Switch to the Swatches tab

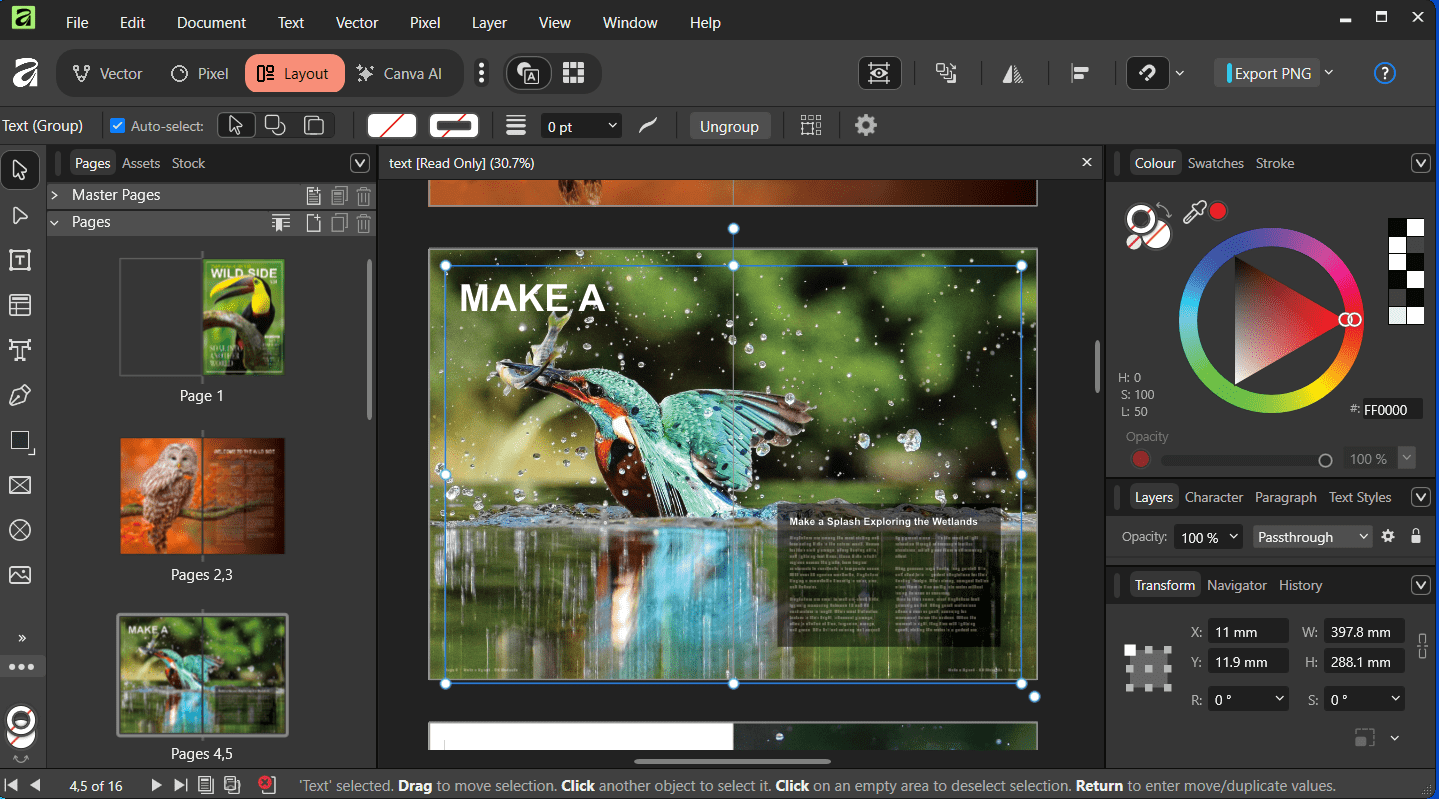pos(1215,163)
